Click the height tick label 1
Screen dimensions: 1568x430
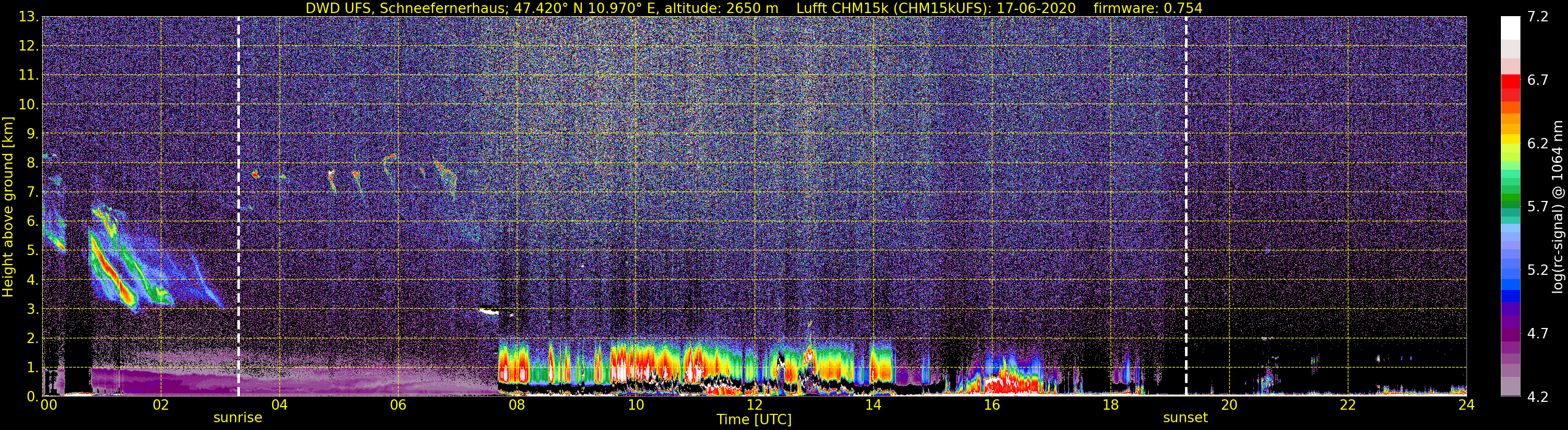[x=32, y=368]
